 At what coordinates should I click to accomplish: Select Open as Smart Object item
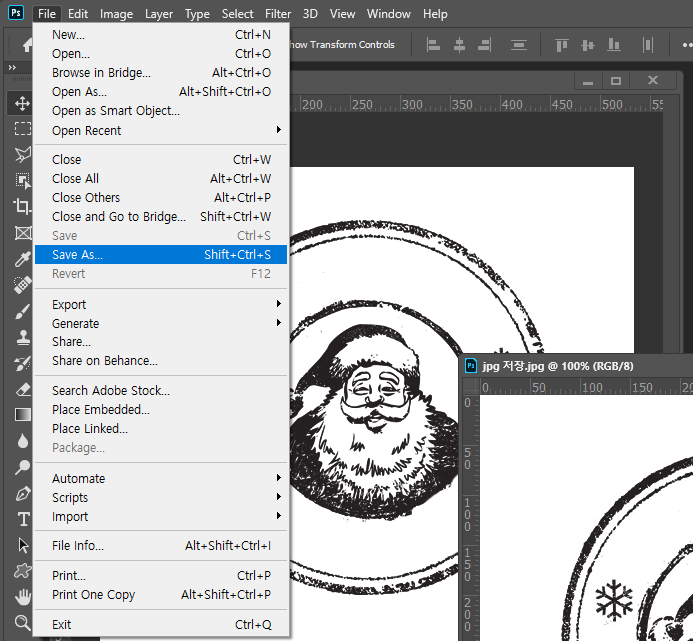point(161,111)
